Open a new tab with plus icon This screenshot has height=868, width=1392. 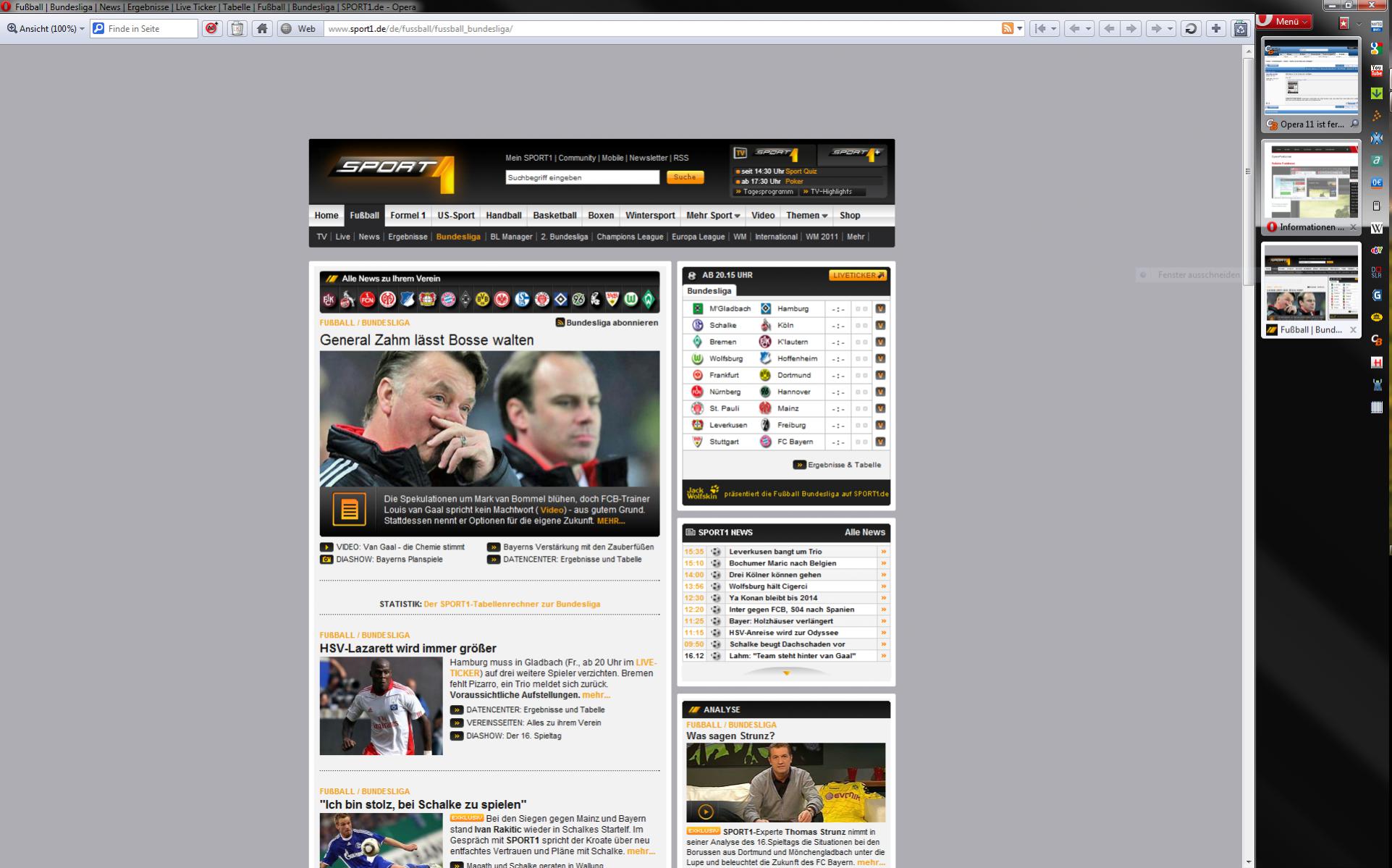tap(1216, 29)
